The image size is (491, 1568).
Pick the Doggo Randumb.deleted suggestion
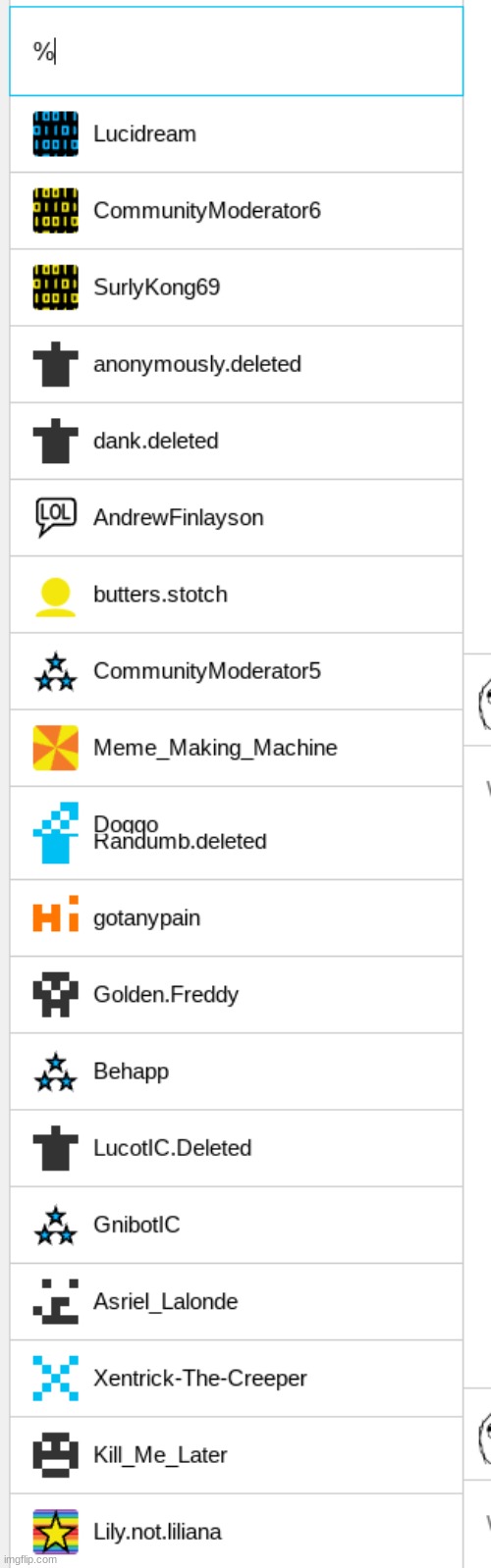click(x=236, y=832)
